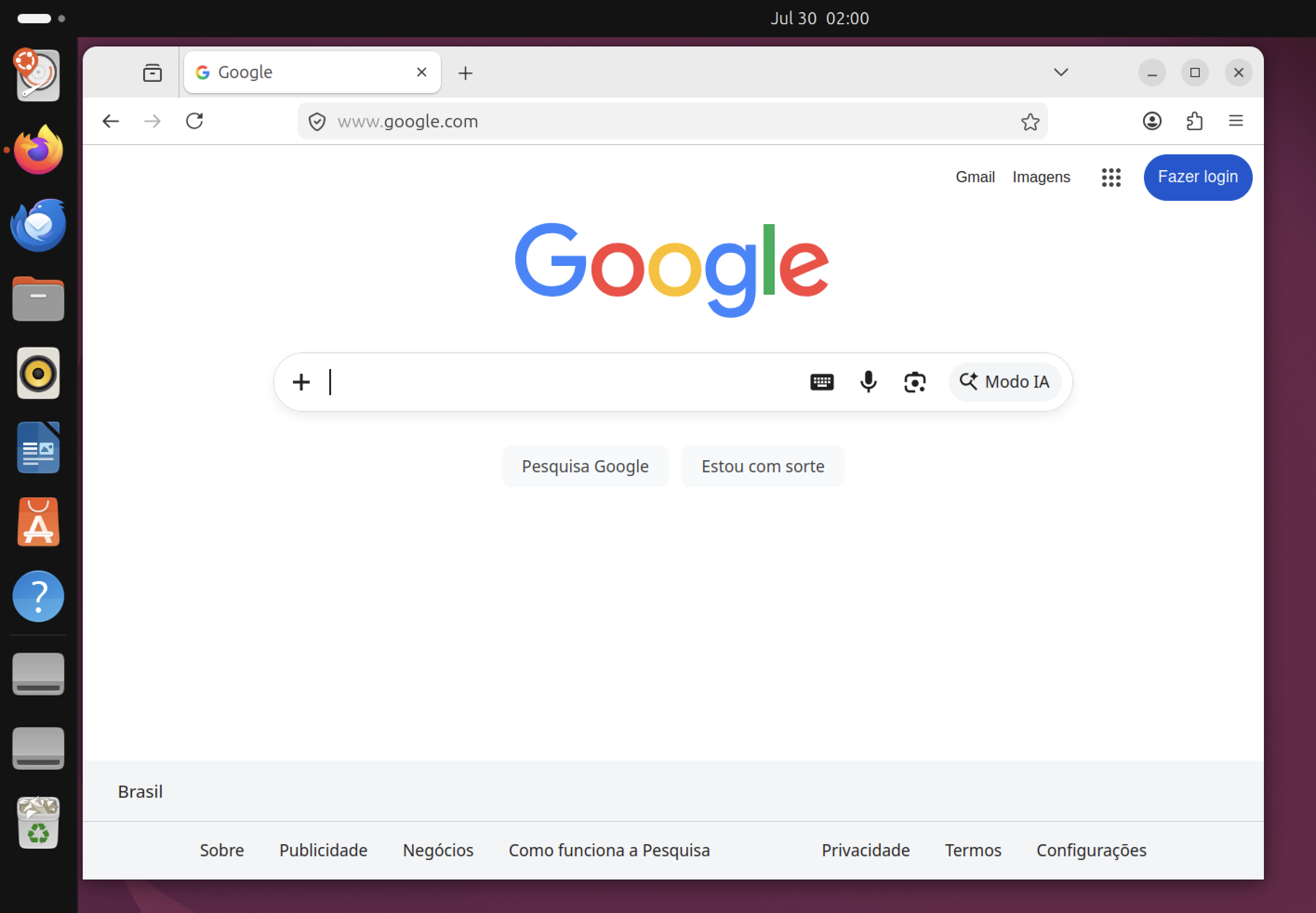Search by image with the Lens icon

coord(914,382)
